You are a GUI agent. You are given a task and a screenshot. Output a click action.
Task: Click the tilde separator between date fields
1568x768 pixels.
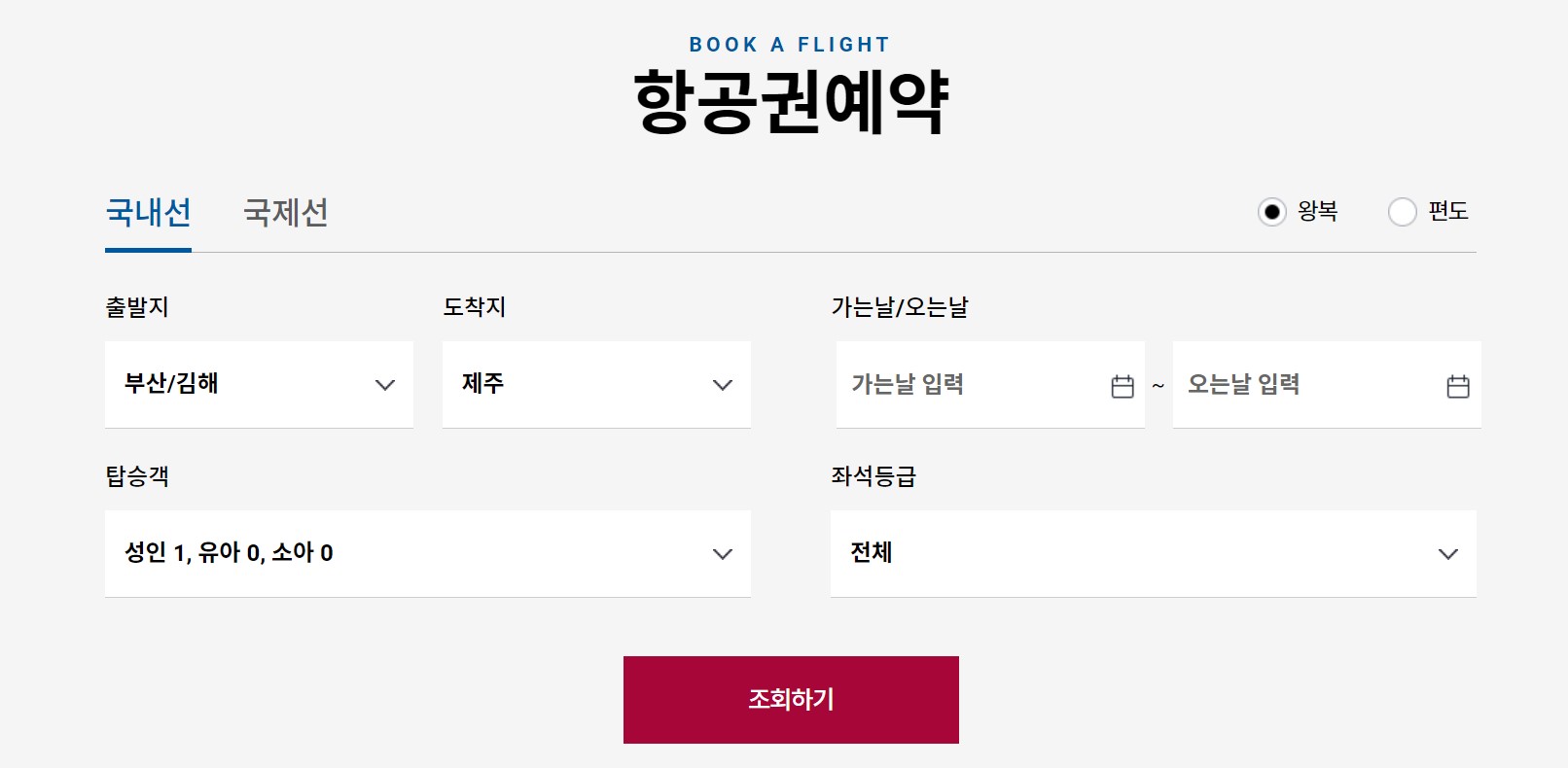coord(1159,386)
